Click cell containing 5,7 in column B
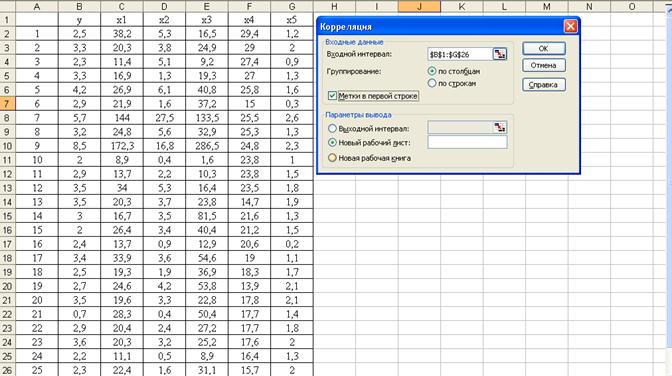The image size is (672, 376). pyautogui.click(x=79, y=118)
